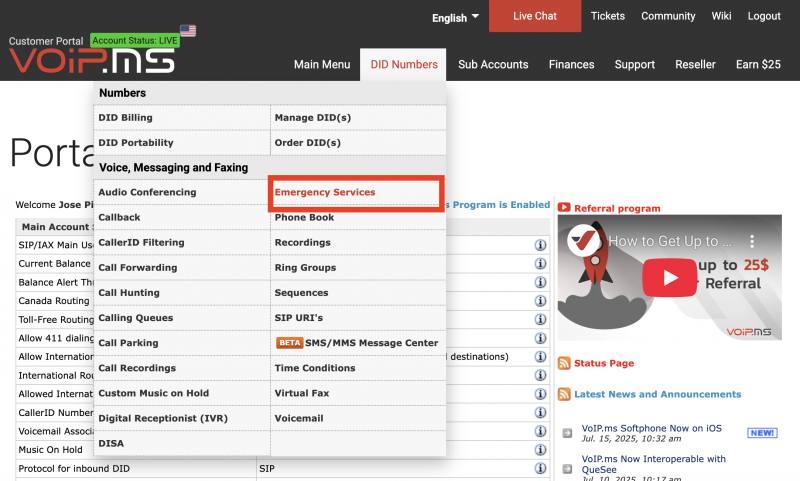Click info icon in Allow 411 dialing row
This screenshot has width=800, height=481.
[x=540, y=338]
